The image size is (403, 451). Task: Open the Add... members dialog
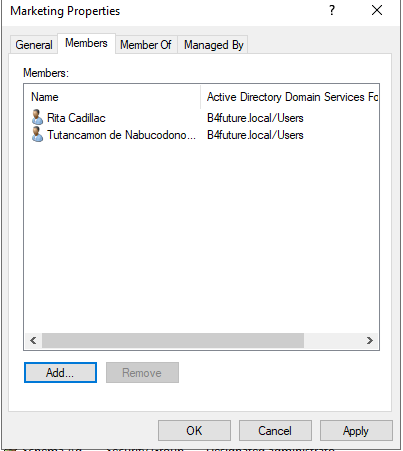pos(60,373)
